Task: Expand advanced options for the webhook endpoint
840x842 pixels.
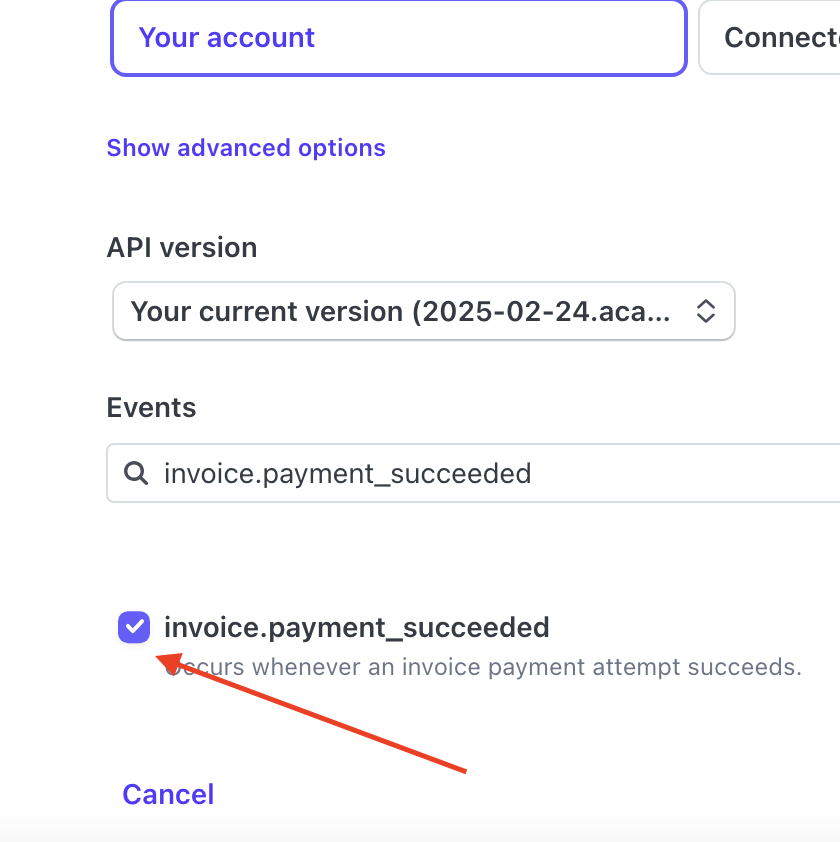Action: [246, 148]
